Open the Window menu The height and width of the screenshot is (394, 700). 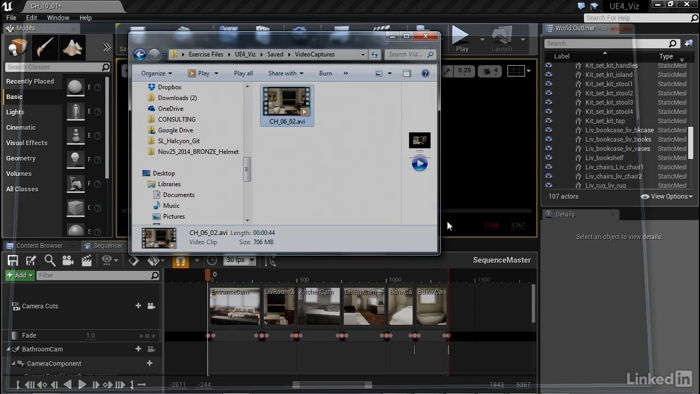(x=58, y=18)
